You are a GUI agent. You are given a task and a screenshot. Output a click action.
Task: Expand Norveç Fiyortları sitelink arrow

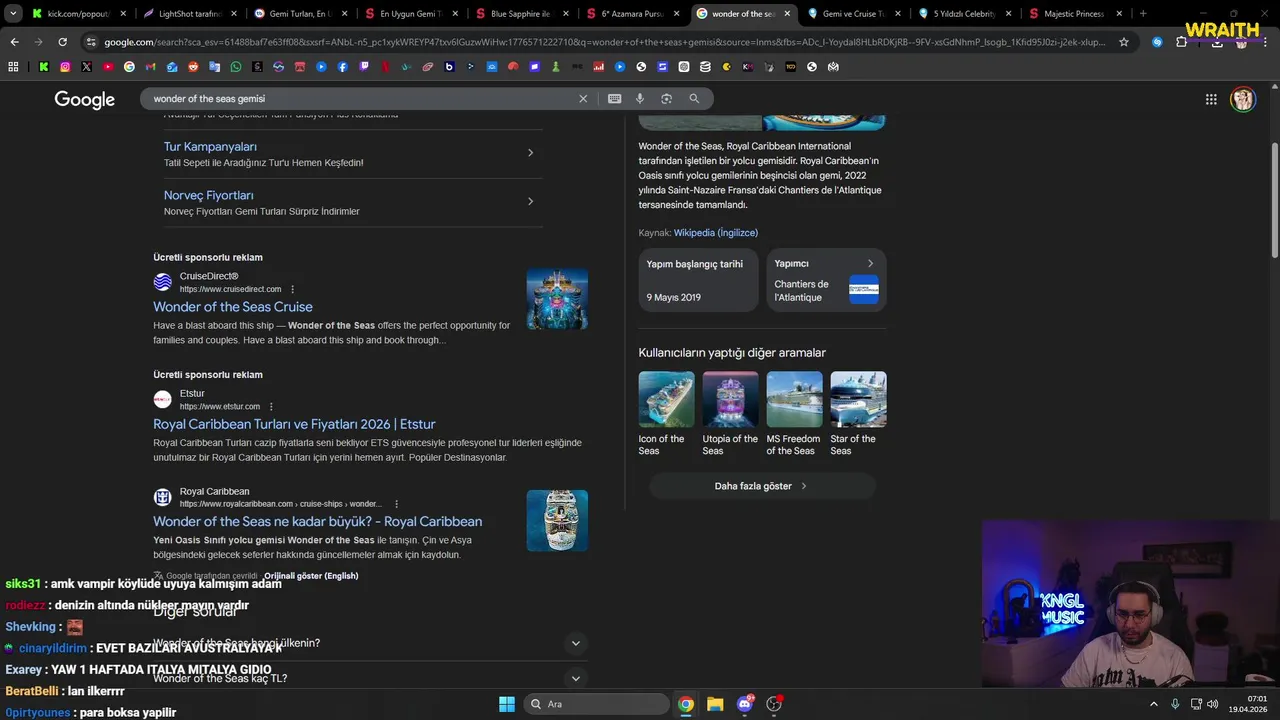point(530,201)
